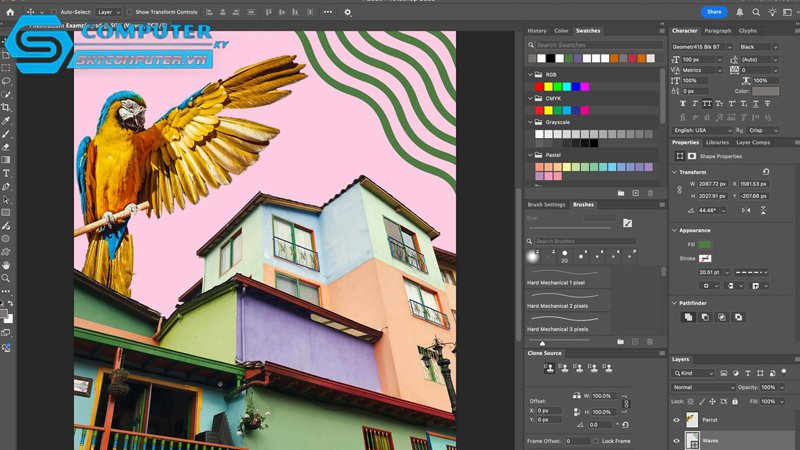The height and width of the screenshot is (450, 800).
Task: Enable the Auto-Select checkbox
Action: coord(54,12)
